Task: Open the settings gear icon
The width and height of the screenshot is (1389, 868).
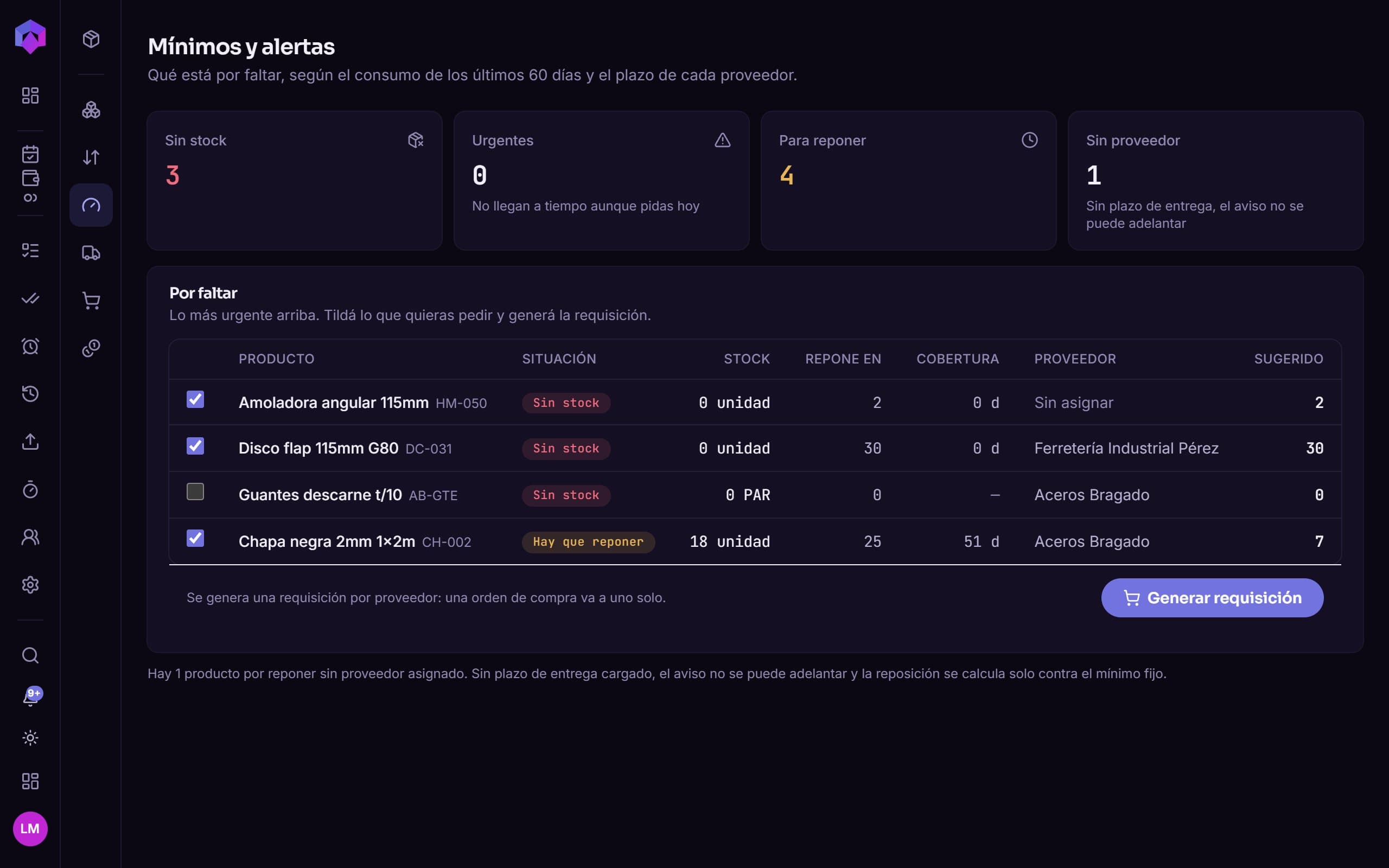Action: (x=30, y=585)
